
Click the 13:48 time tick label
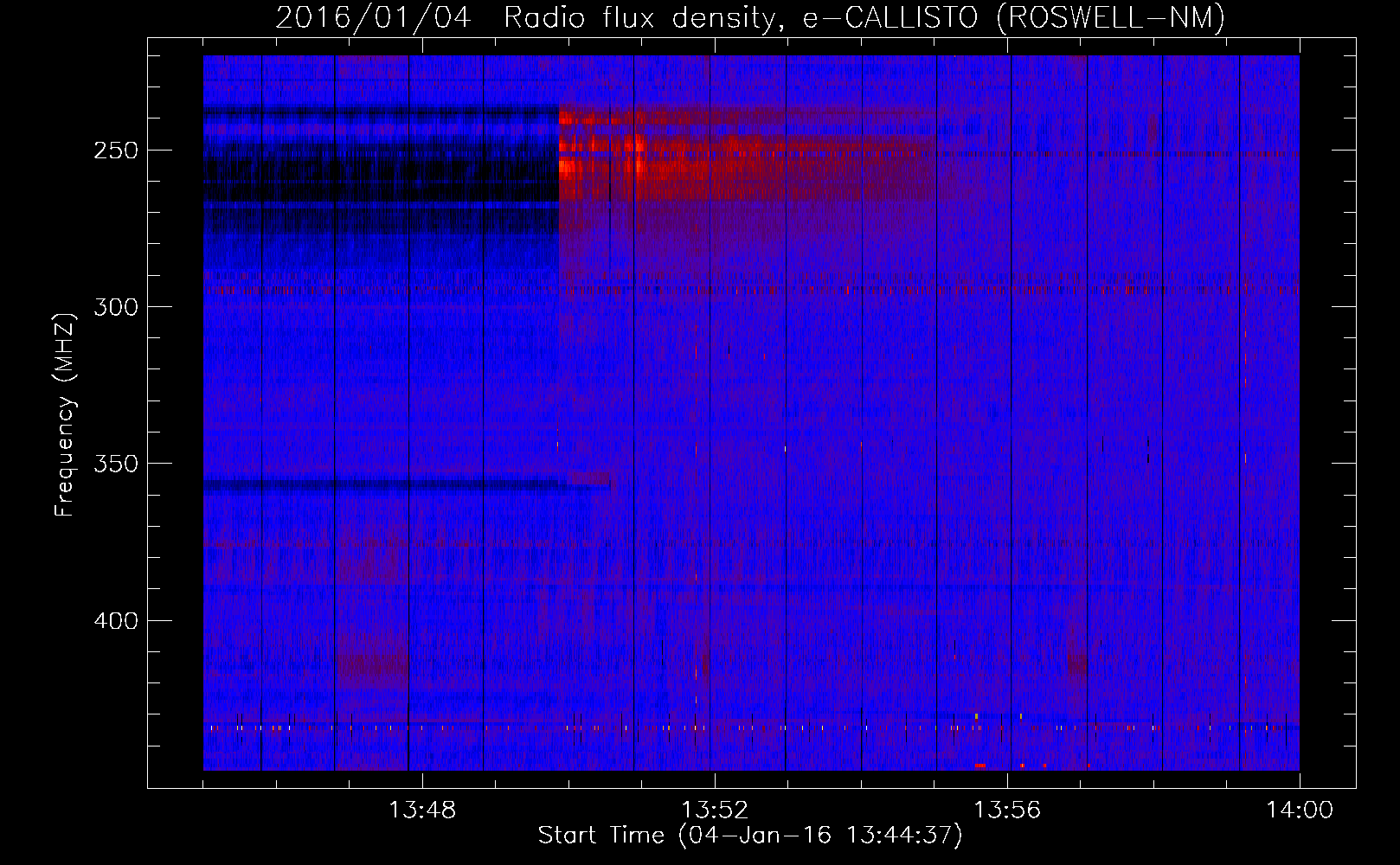coord(422,811)
